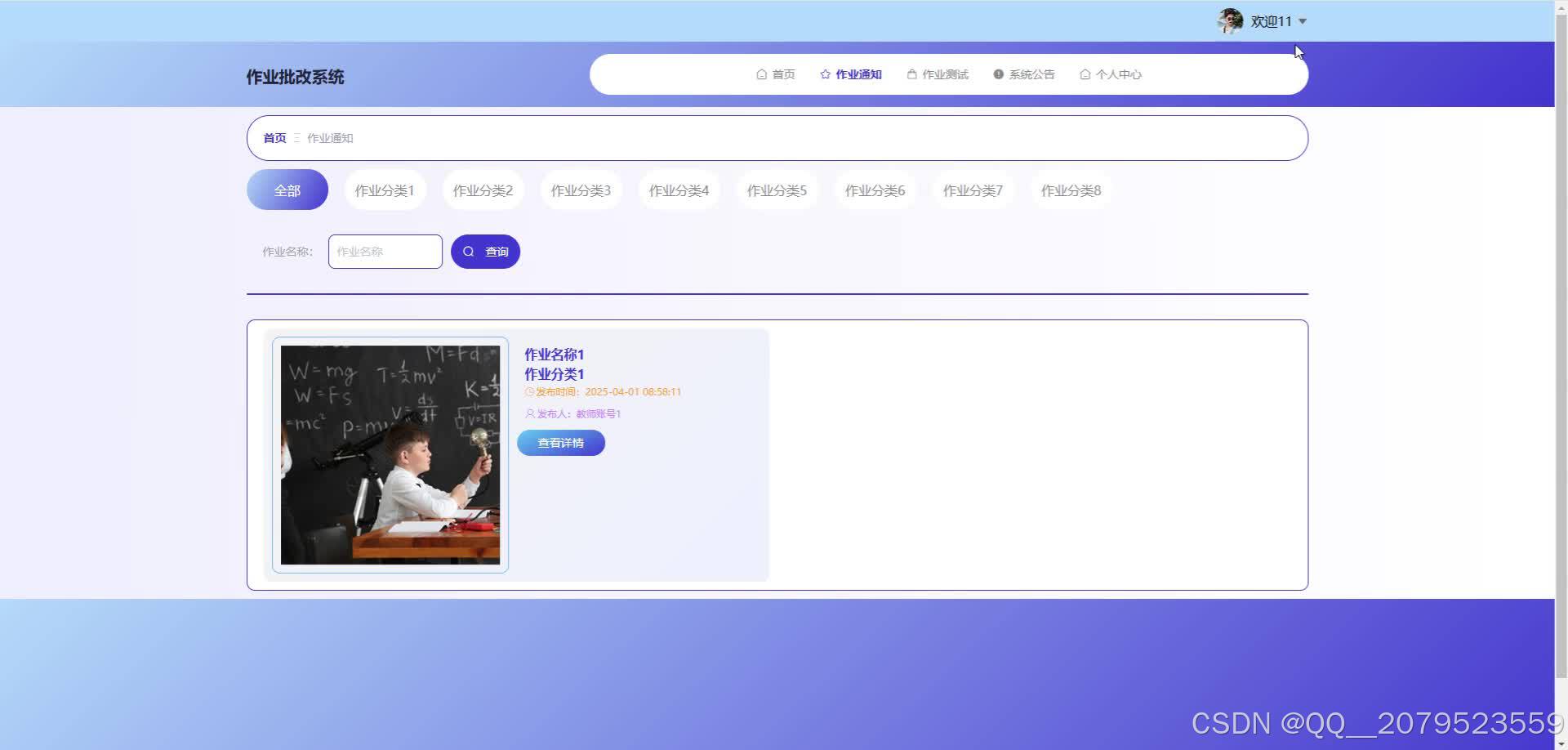Click the person icon beside 发布人

(530, 414)
